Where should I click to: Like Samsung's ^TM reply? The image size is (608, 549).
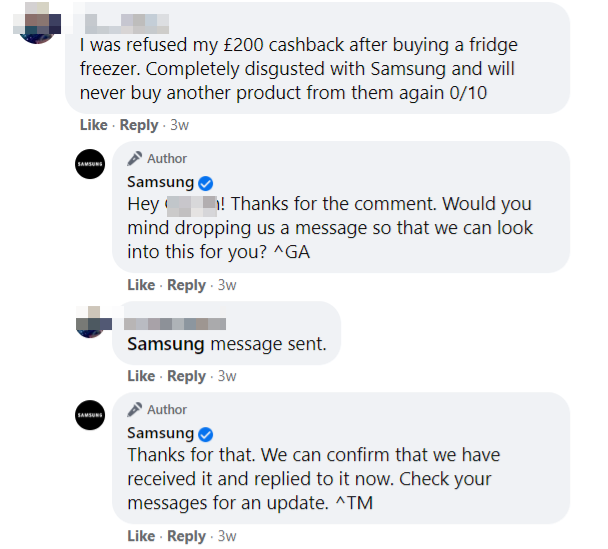[x=141, y=536]
